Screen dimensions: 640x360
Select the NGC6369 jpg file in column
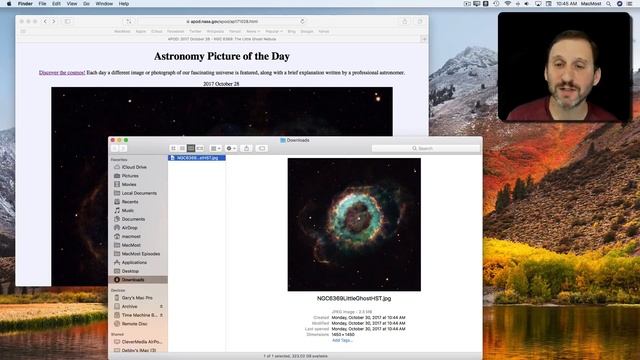pos(197,158)
